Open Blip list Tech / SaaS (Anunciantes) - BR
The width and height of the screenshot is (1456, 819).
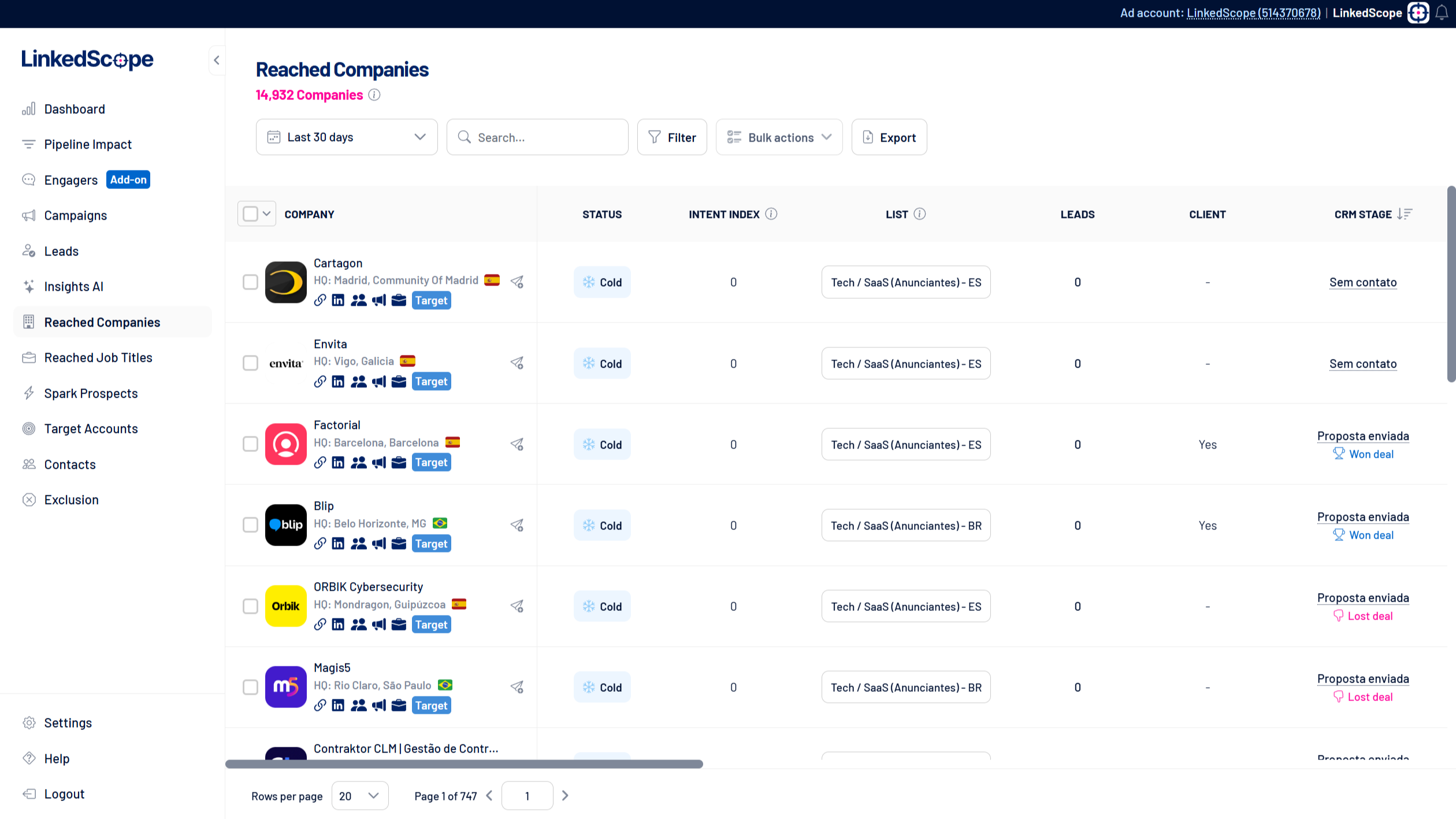906,525
